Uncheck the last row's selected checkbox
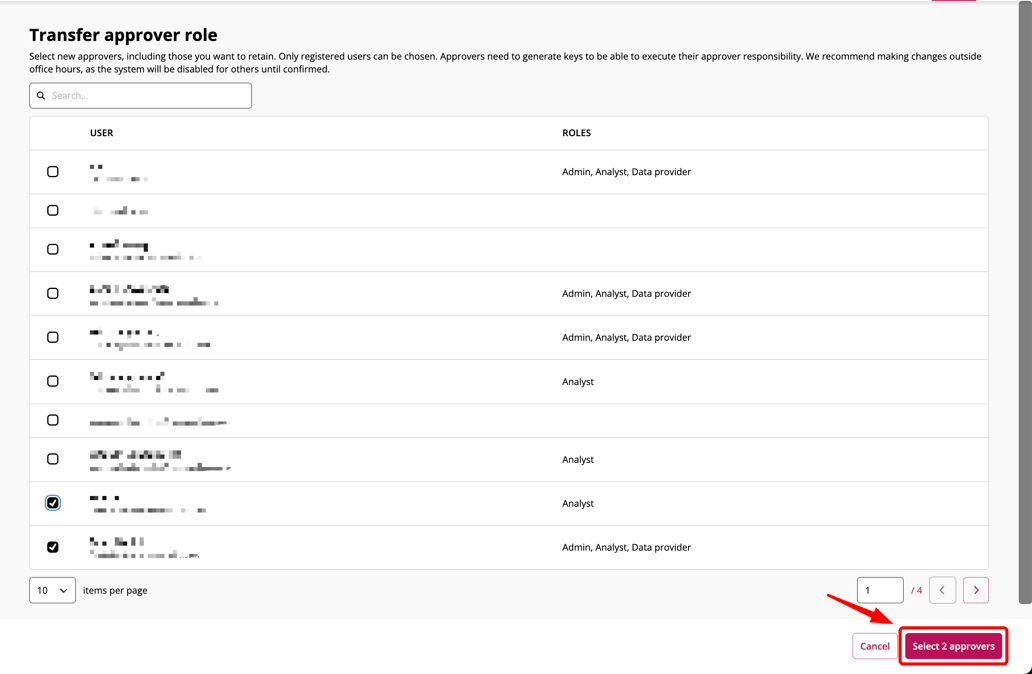 53,547
